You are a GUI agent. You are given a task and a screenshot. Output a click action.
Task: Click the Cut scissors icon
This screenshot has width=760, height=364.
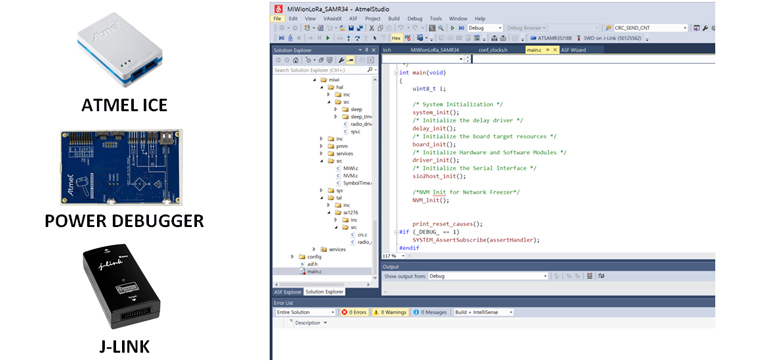click(372, 28)
